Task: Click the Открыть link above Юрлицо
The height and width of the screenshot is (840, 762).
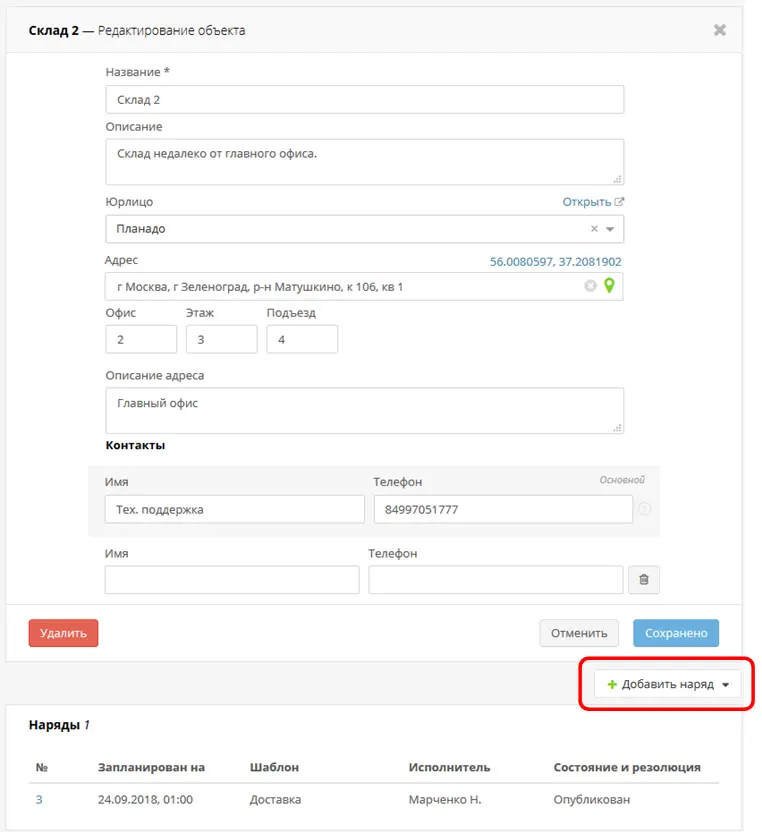Action: (x=586, y=202)
